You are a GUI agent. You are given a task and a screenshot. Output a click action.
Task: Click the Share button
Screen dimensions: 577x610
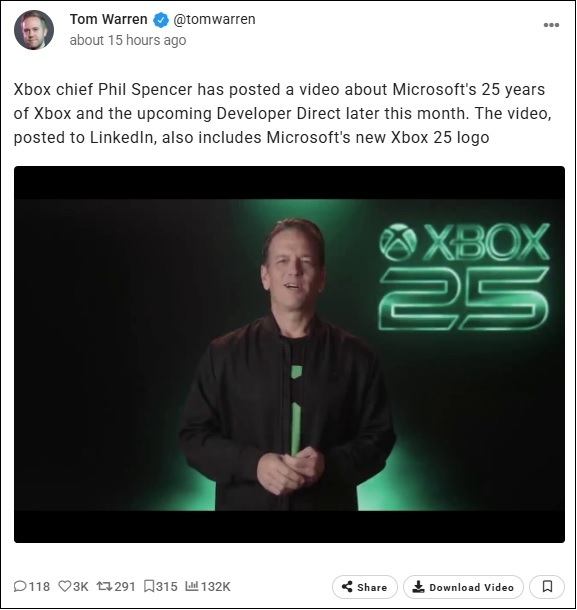[365, 587]
